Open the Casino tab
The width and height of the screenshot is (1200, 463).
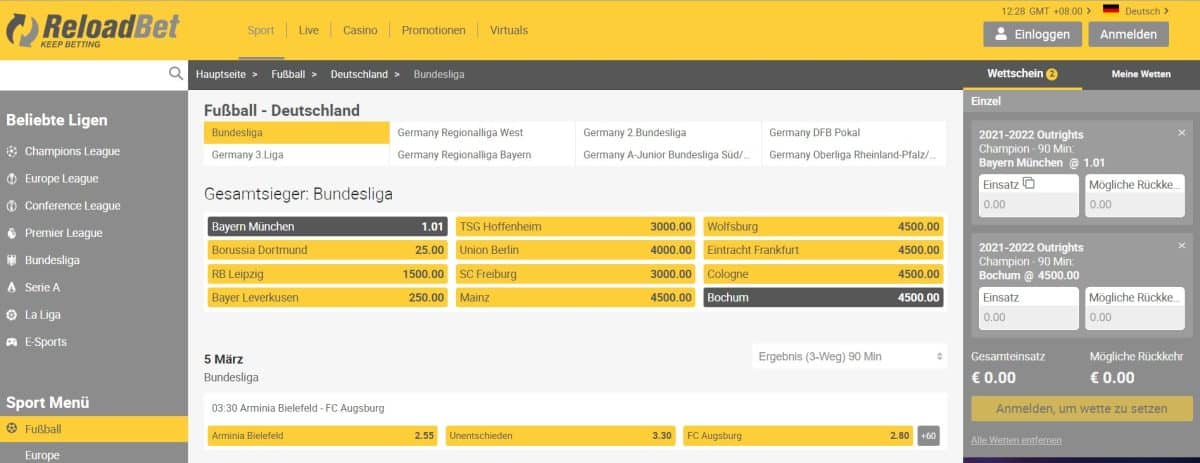click(360, 30)
